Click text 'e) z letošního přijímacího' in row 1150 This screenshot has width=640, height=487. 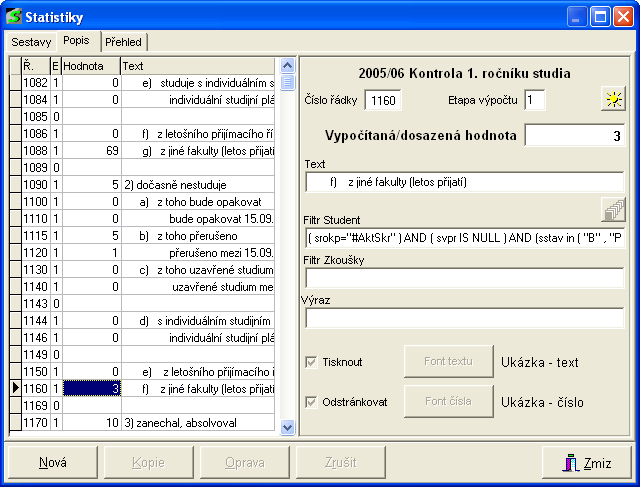[209, 372]
